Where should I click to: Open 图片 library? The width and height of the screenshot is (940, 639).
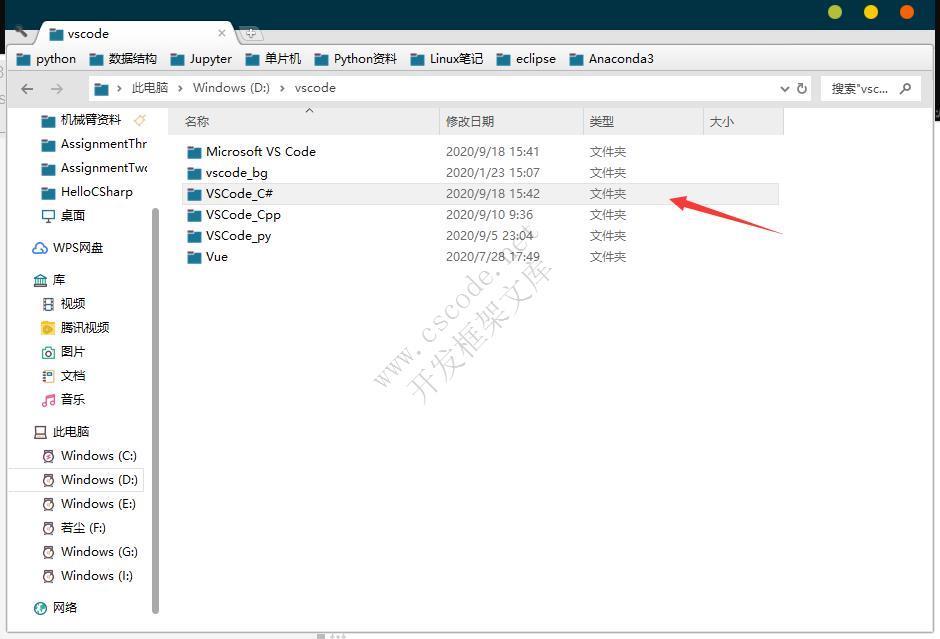tap(64, 351)
